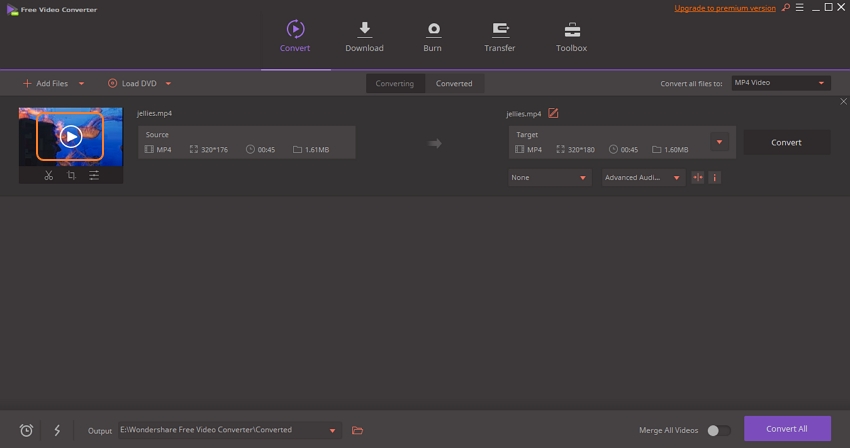Viewport: 850px width, 448px height.
Task: Toggle the Merge All Videos switch
Action: pos(718,430)
